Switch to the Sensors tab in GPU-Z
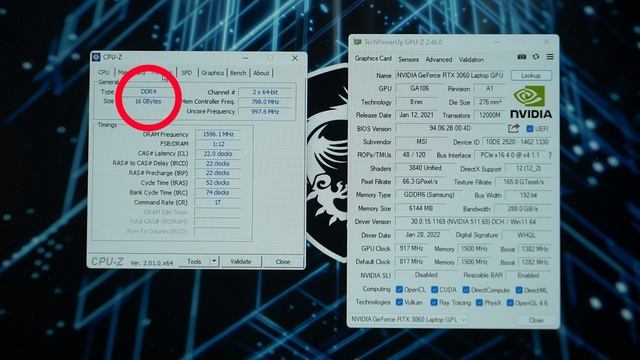640x360 pixels. coord(408,60)
